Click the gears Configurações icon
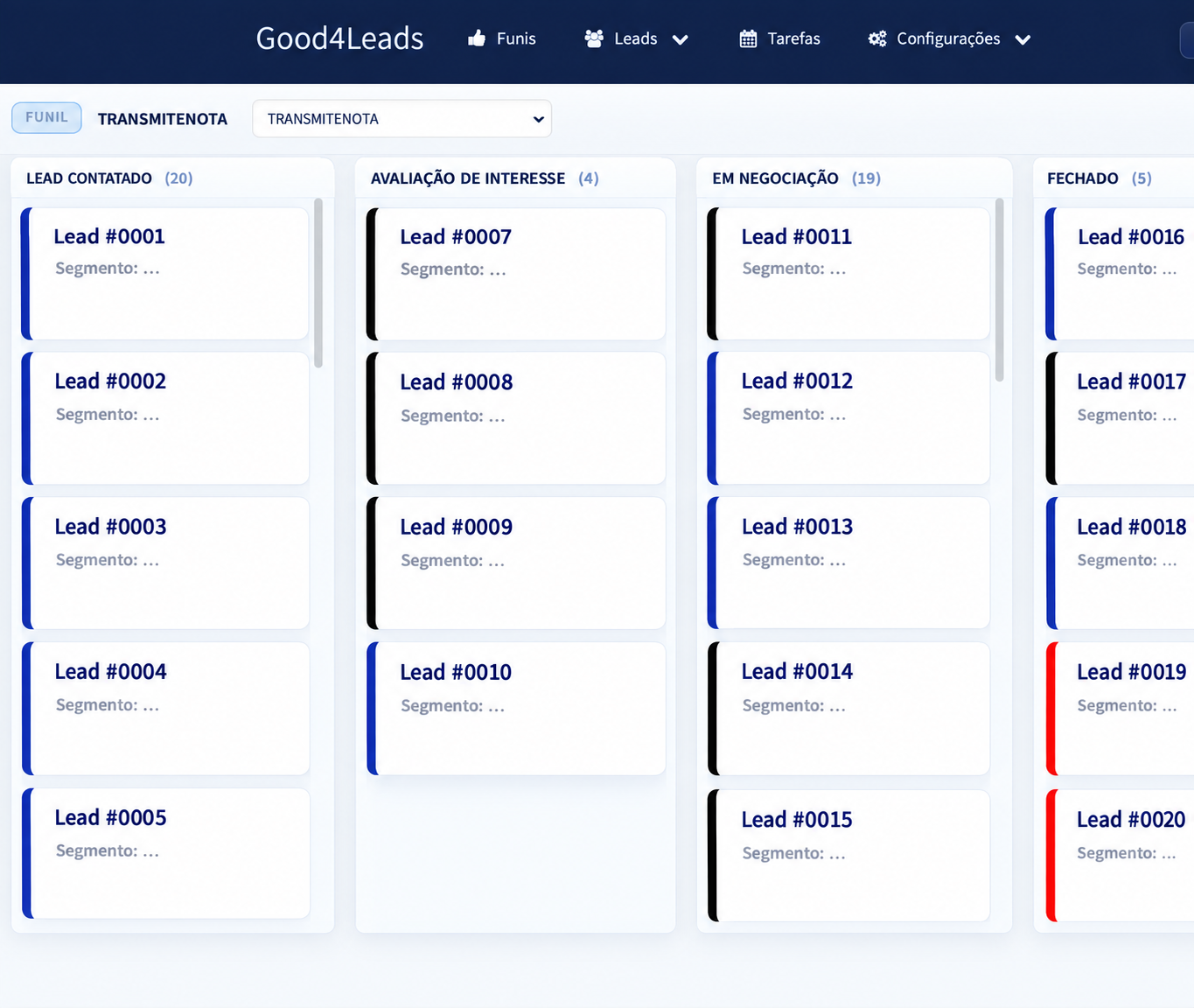 pyautogui.click(x=877, y=38)
